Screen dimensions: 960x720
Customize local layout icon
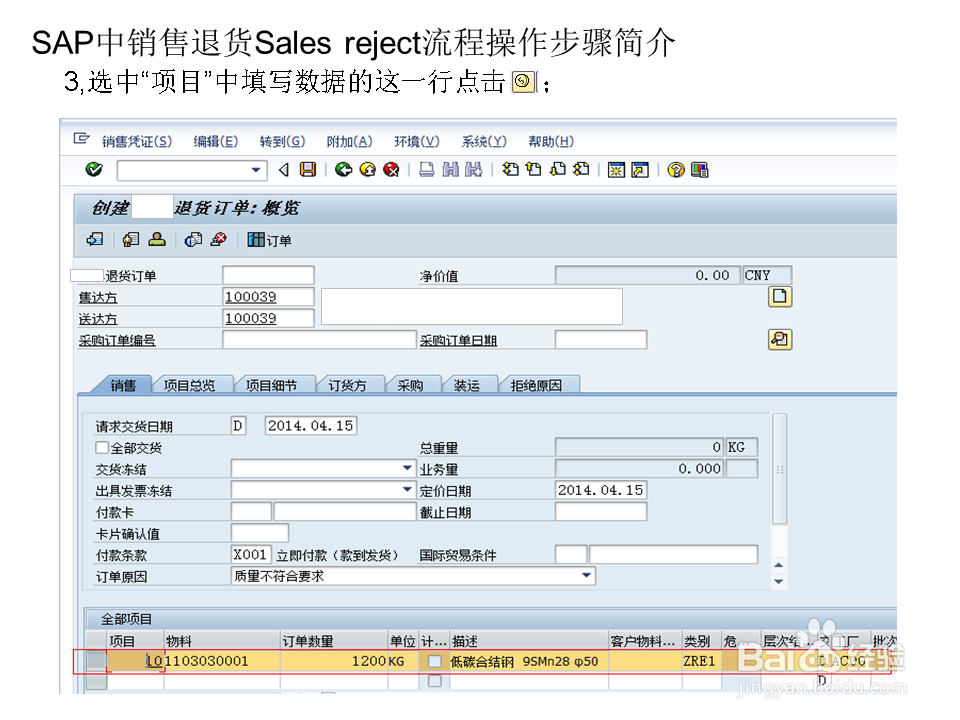click(x=699, y=170)
